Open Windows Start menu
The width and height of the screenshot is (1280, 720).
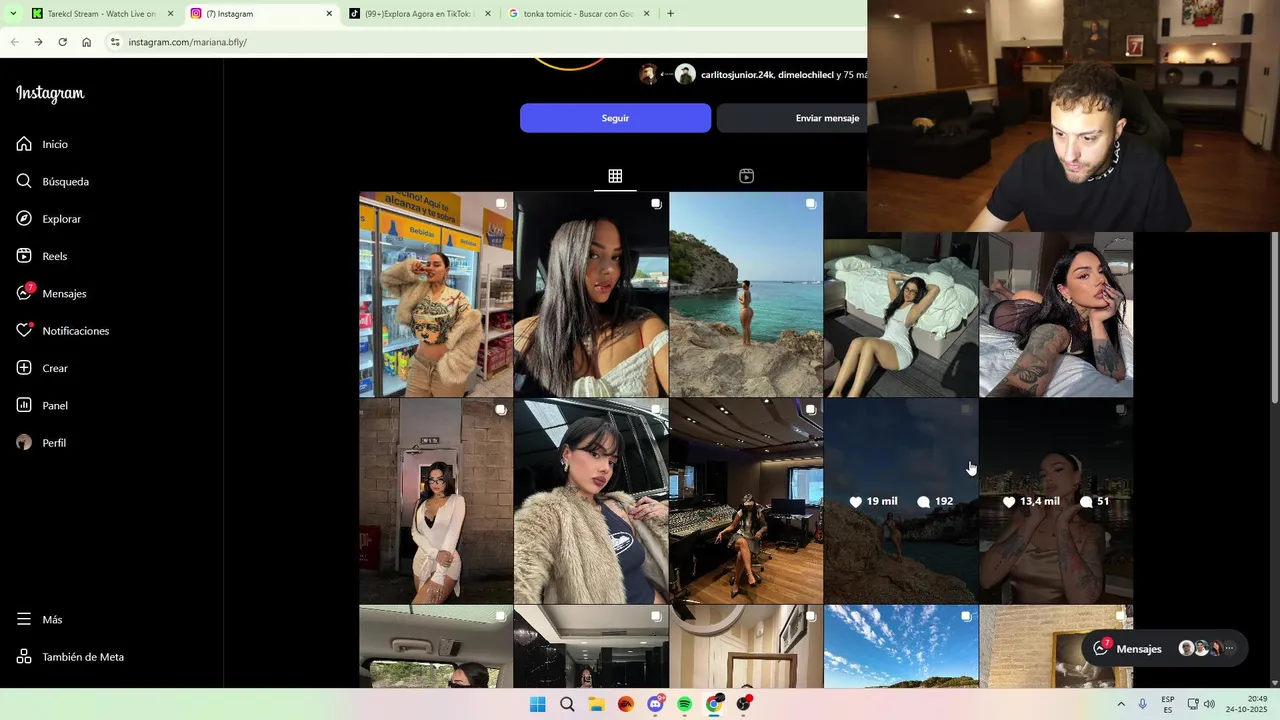537,704
